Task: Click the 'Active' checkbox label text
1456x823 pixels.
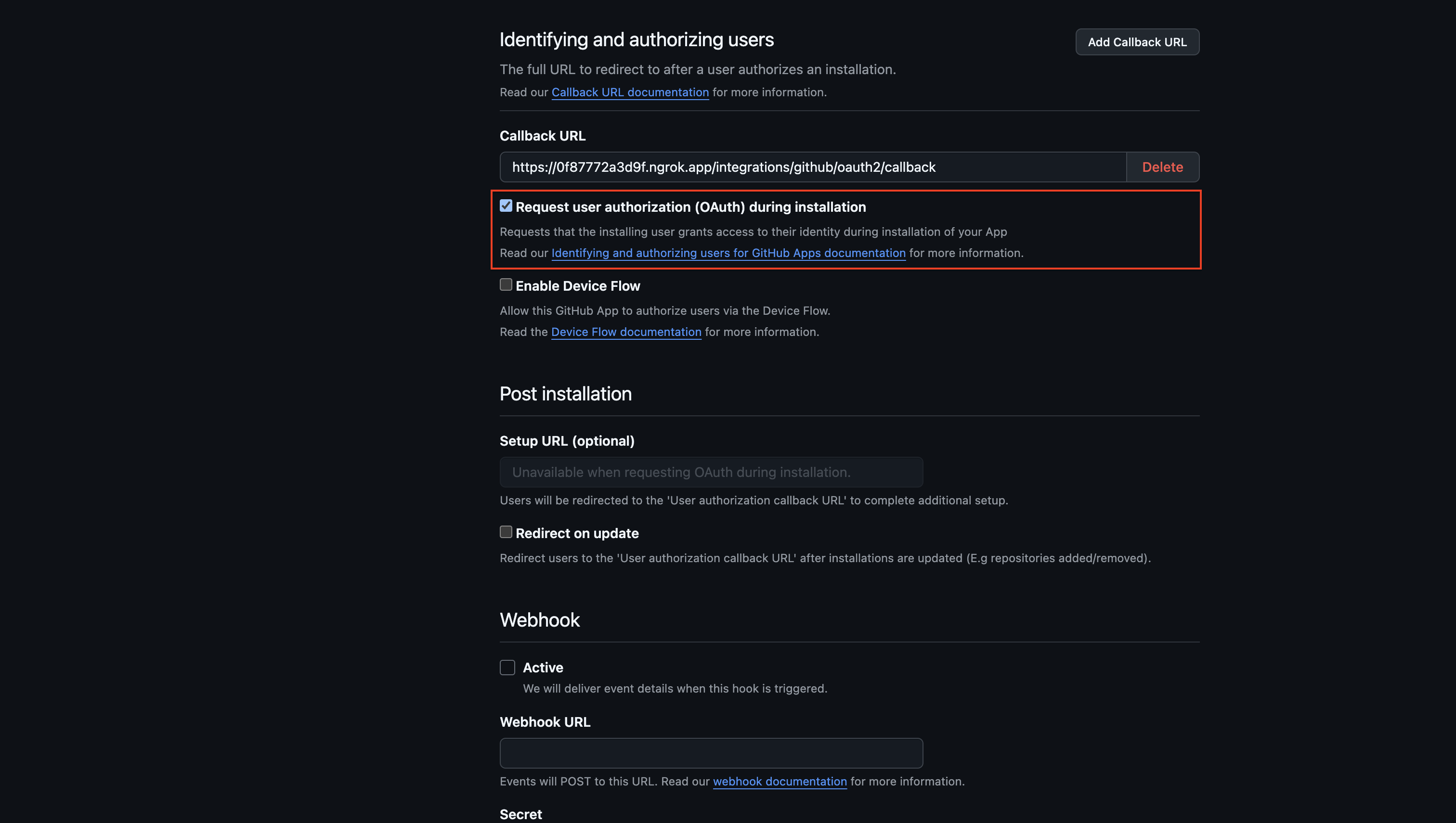Action: (x=543, y=668)
